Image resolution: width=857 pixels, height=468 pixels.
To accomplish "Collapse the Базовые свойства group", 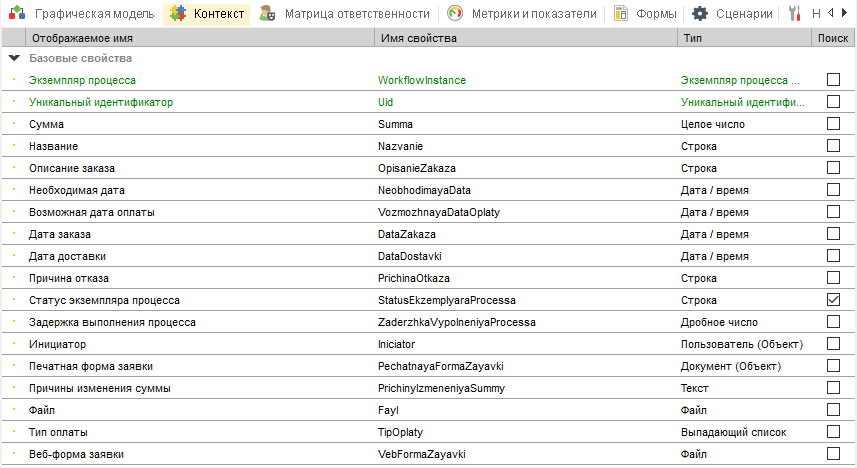I will point(14,58).
